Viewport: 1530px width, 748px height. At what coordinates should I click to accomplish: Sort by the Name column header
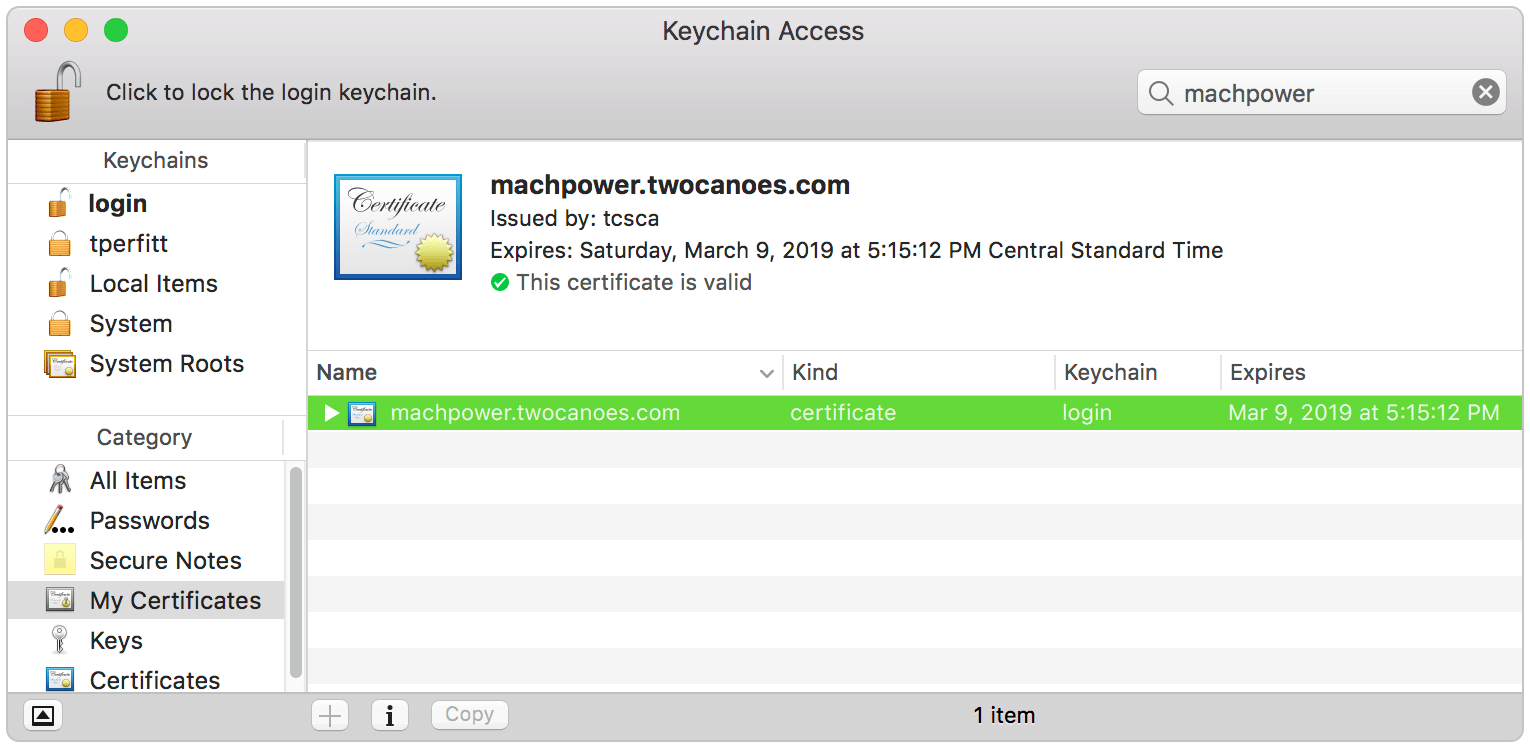[x=545, y=373]
